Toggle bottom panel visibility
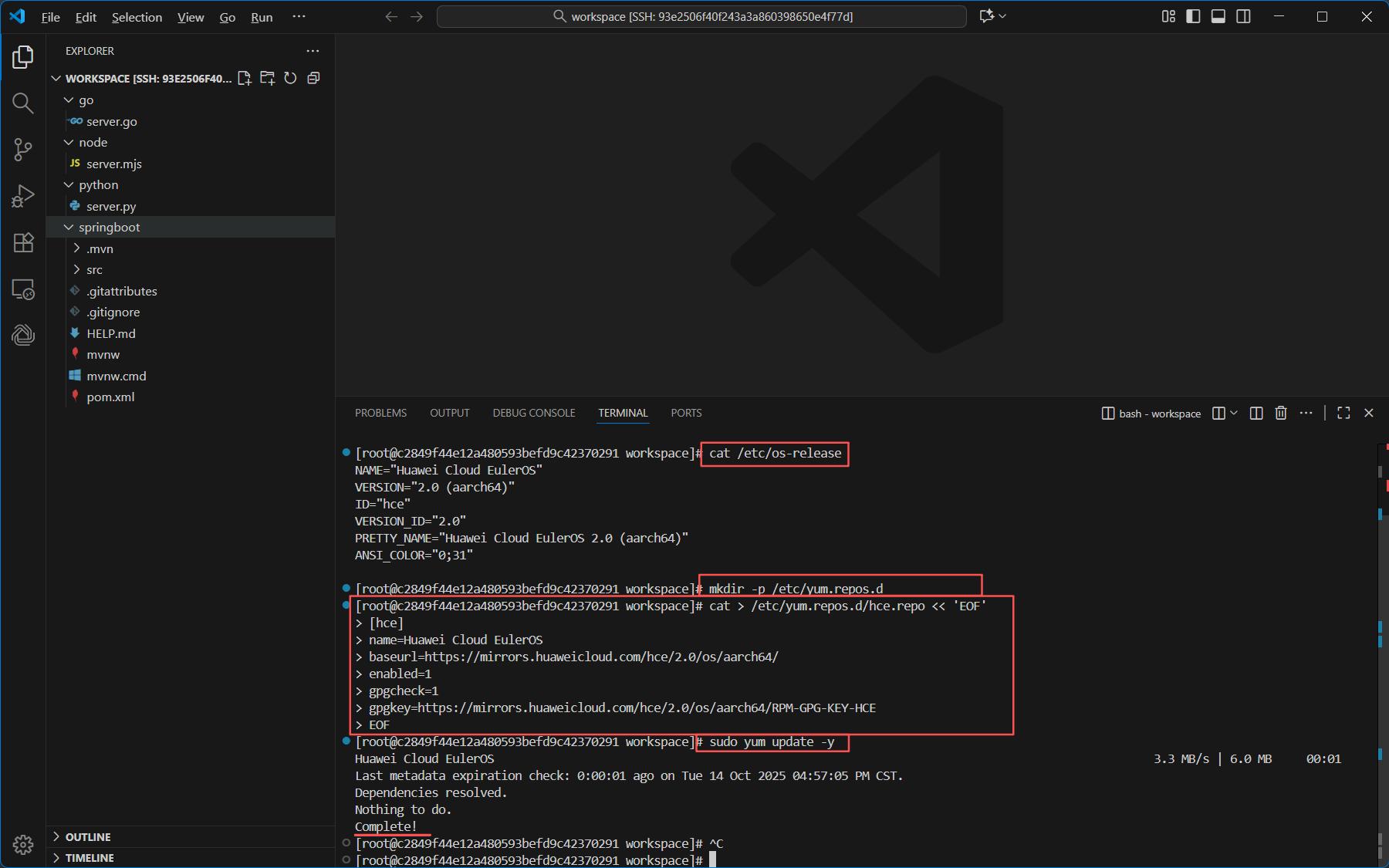 point(1218,16)
